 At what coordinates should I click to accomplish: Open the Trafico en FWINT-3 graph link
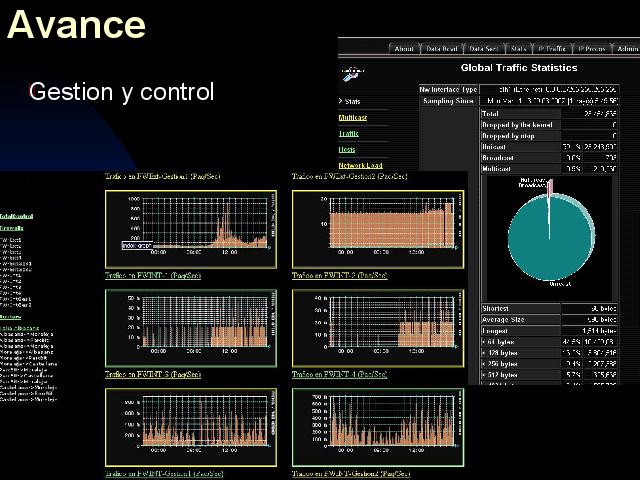[x=152, y=374]
